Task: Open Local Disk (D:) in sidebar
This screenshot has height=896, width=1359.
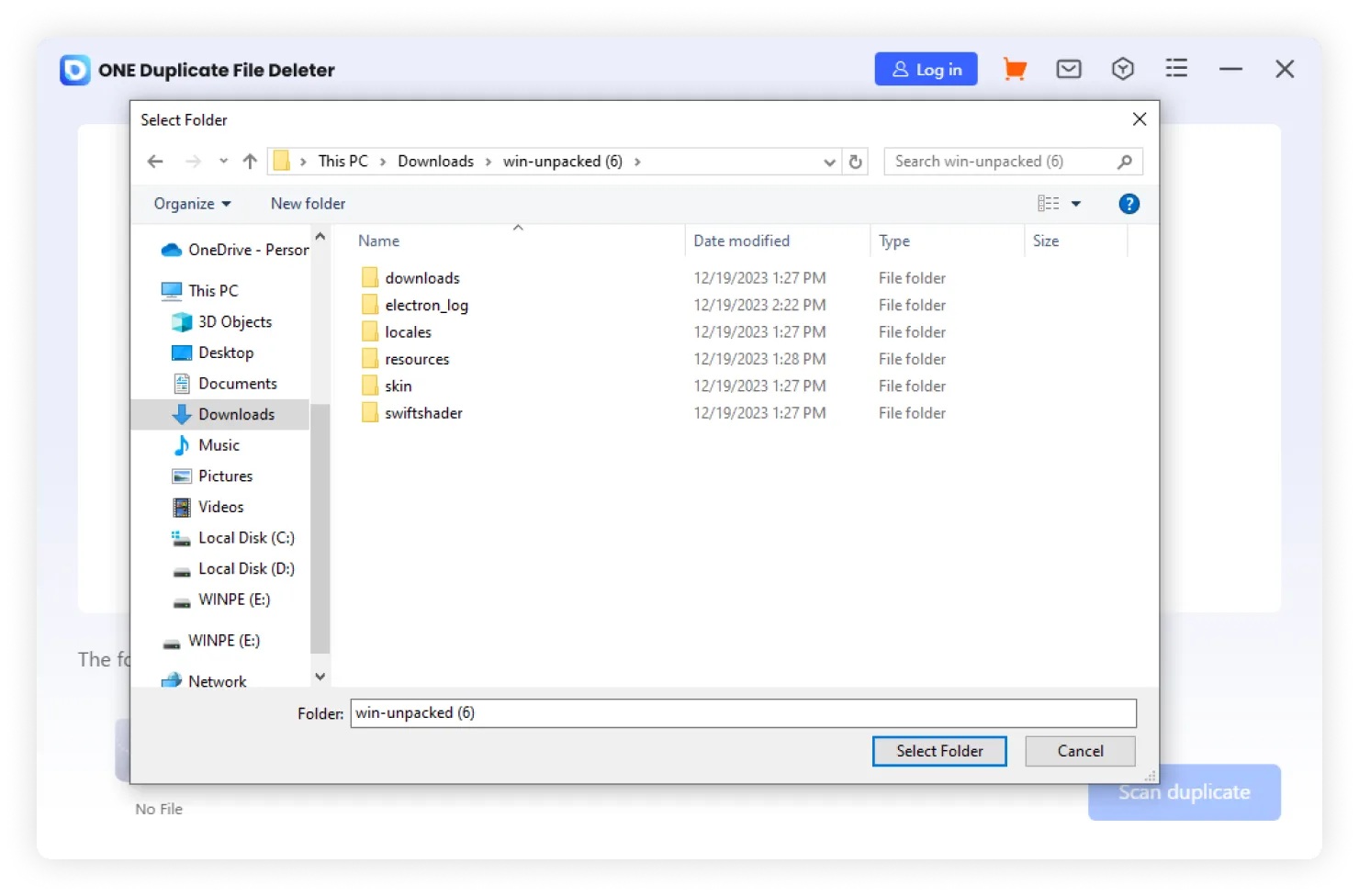Action: [246, 569]
